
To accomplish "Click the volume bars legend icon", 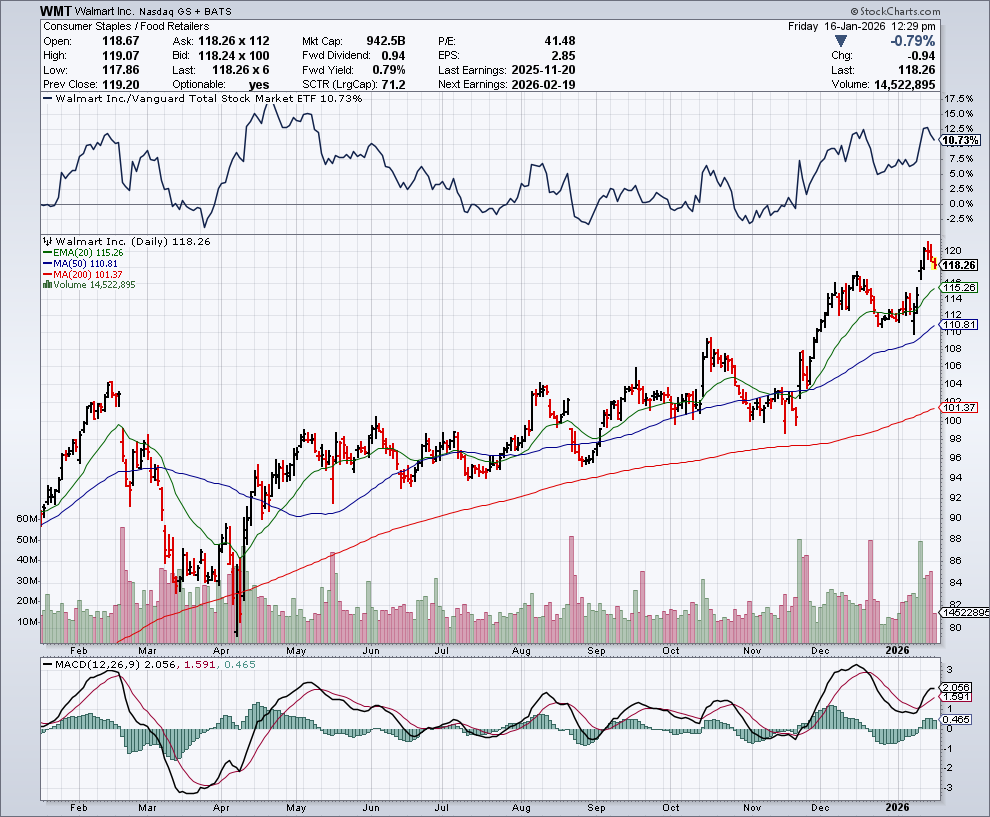I will 45,285.
